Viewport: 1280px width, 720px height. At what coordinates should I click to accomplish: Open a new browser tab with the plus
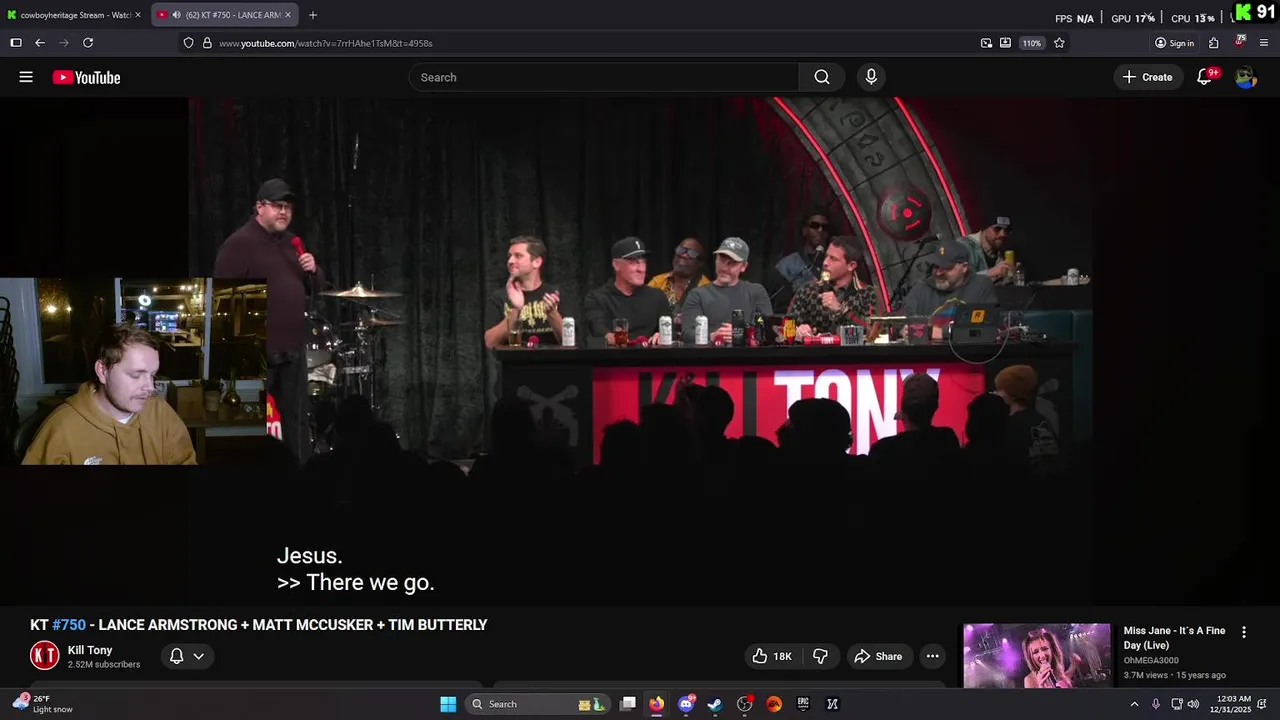coord(313,15)
